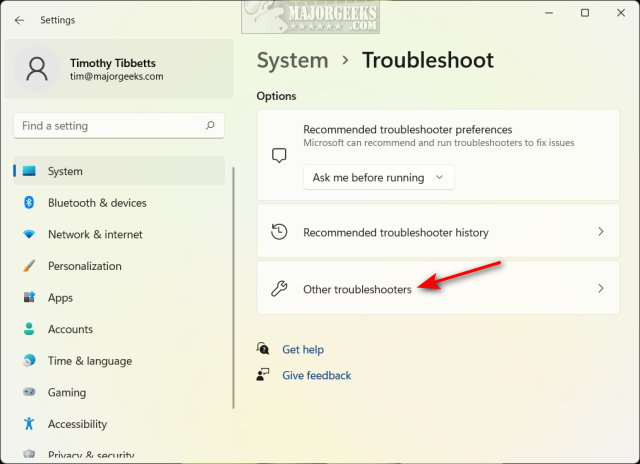640x464 pixels.
Task: Click the Accessibility figure icon
Action: click(29, 424)
